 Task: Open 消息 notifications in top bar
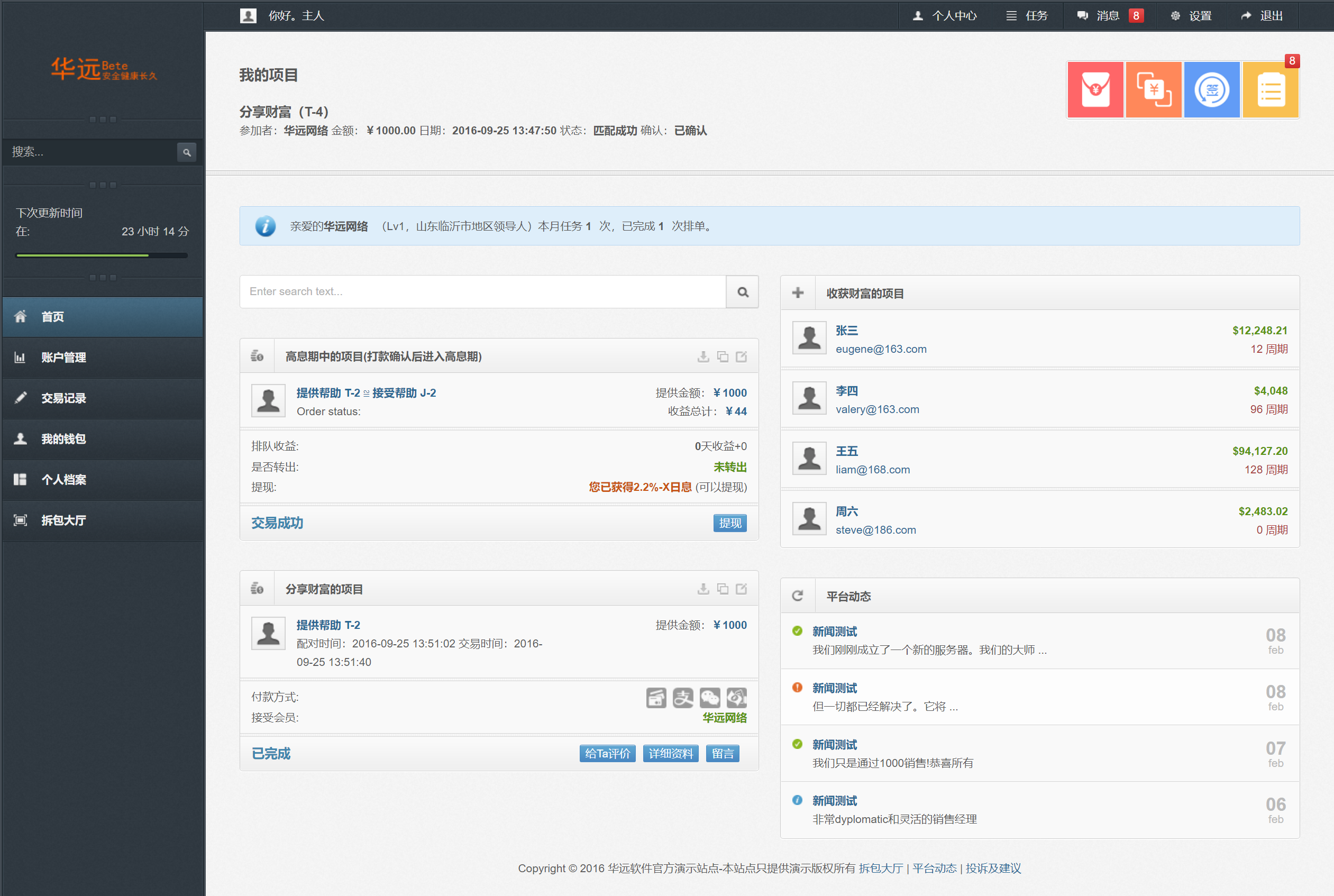pos(1108,15)
